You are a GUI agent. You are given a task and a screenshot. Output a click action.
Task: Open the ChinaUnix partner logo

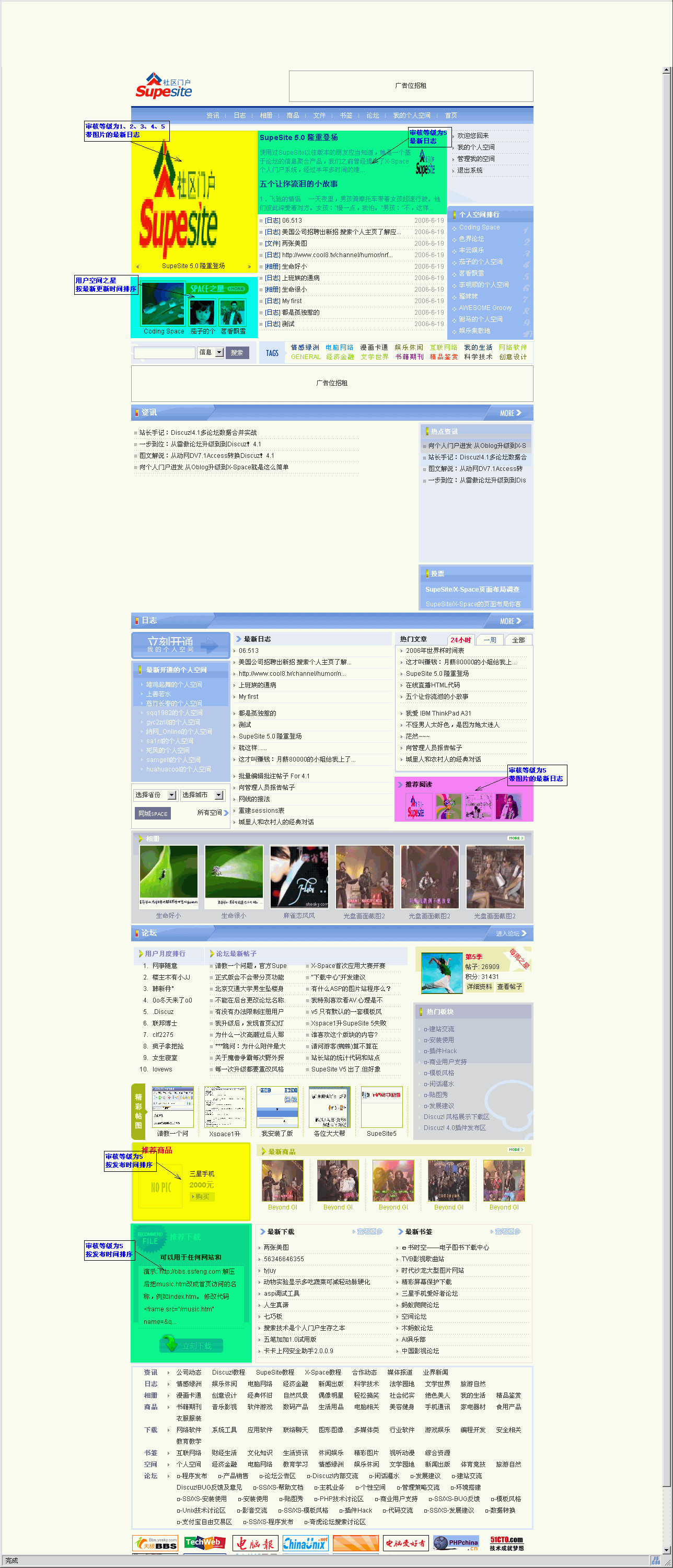coord(305,1543)
